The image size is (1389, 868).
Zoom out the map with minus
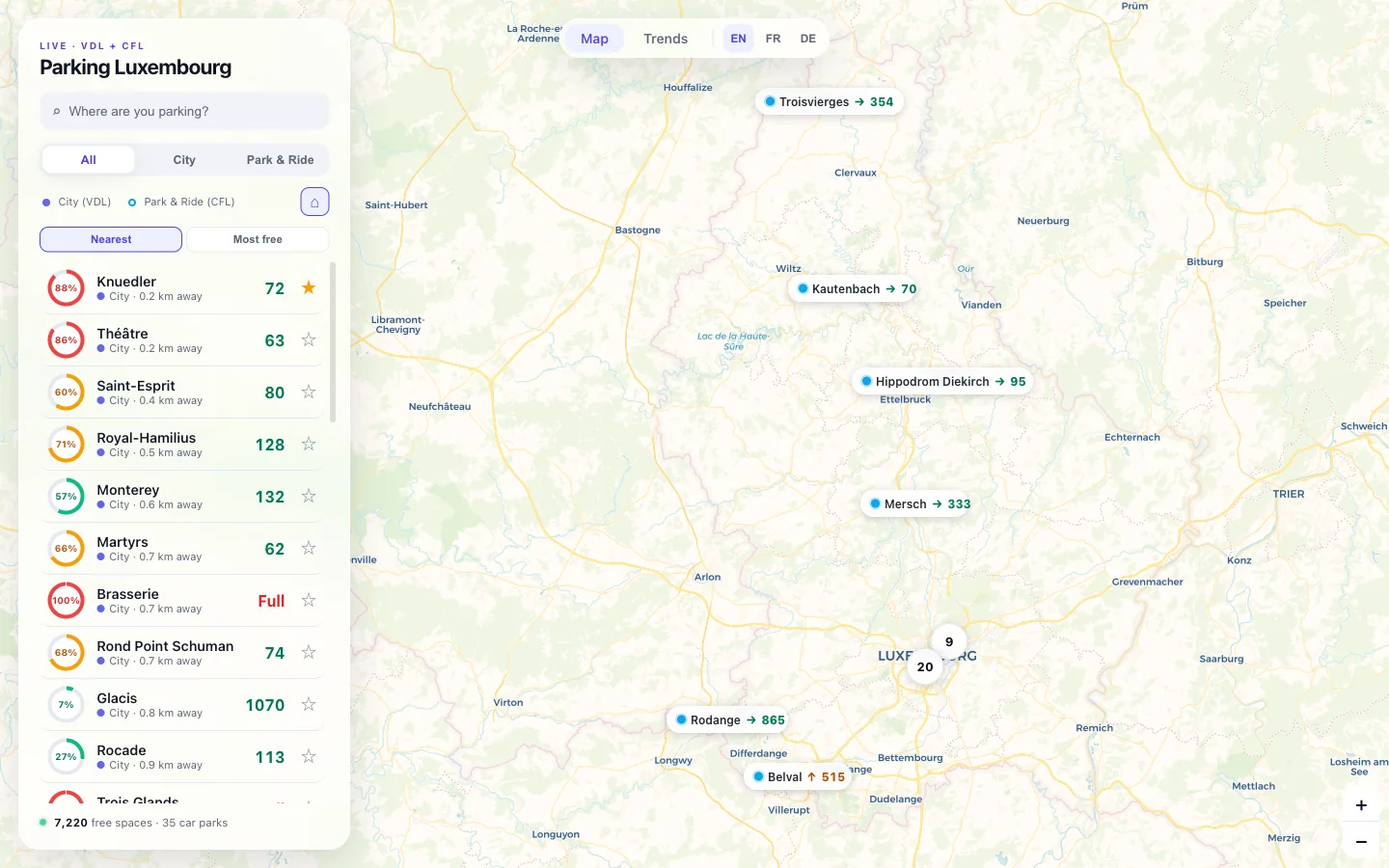1361,841
